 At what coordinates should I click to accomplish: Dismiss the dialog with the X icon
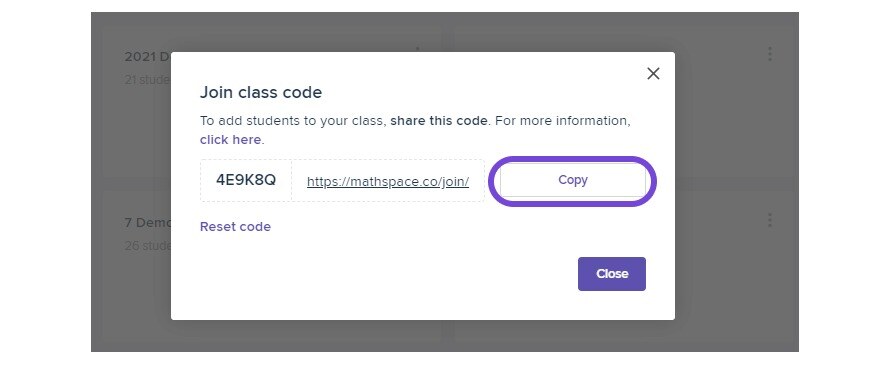pos(653,73)
